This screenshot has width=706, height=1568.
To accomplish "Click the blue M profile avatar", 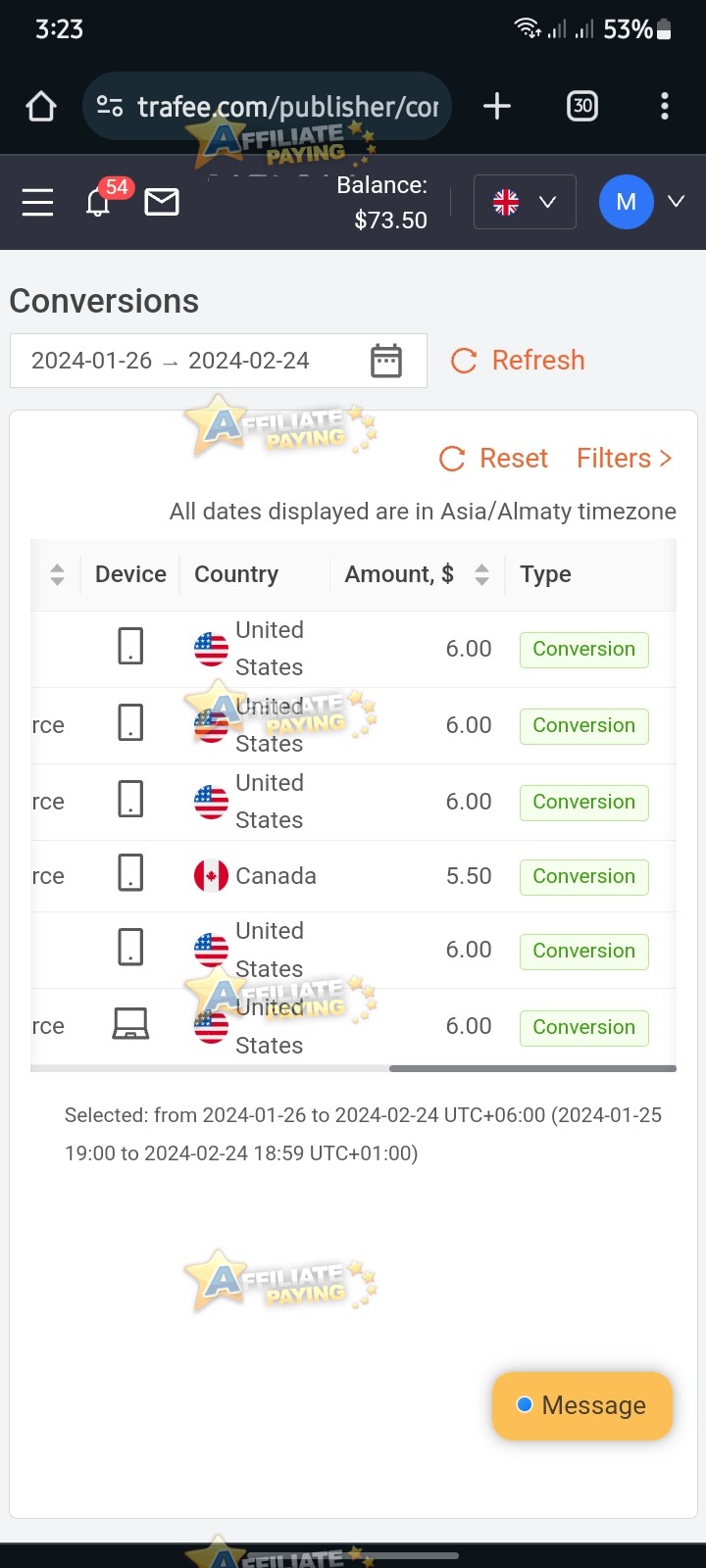I will [x=627, y=202].
